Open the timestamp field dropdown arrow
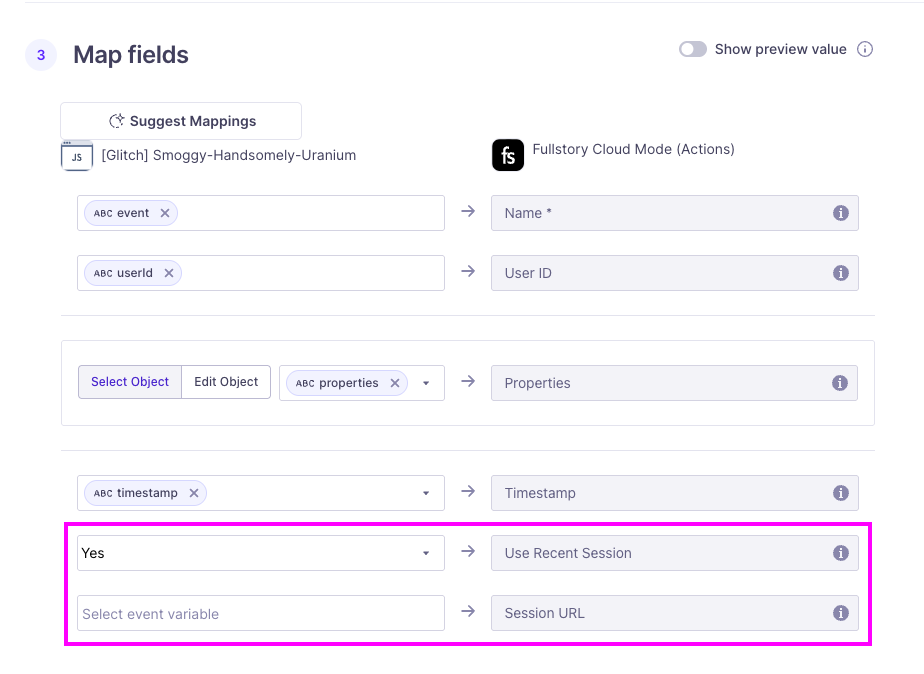 [x=426, y=493]
